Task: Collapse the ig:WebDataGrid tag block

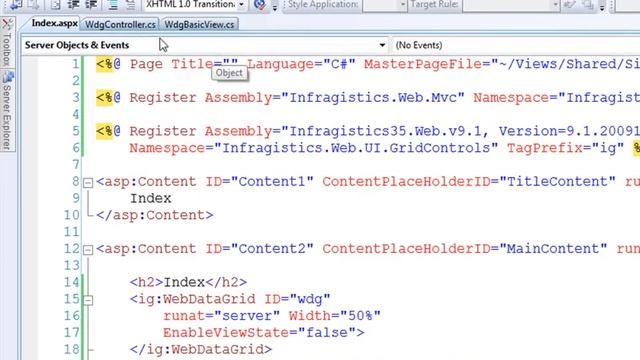Action: (x=88, y=300)
